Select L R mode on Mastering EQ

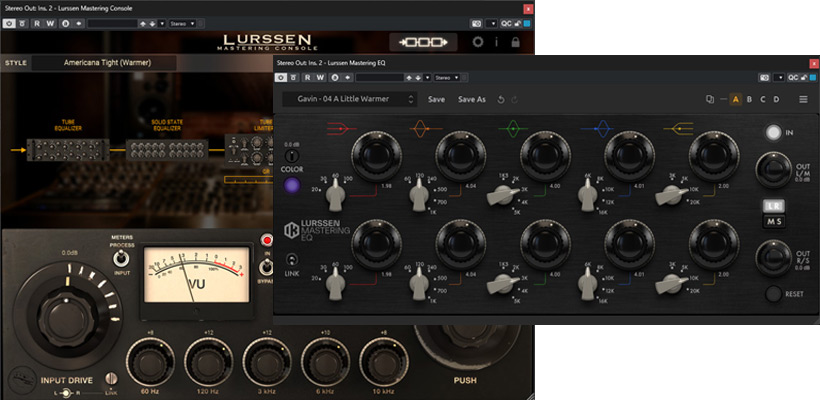pyautogui.click(x=775, y=206)
